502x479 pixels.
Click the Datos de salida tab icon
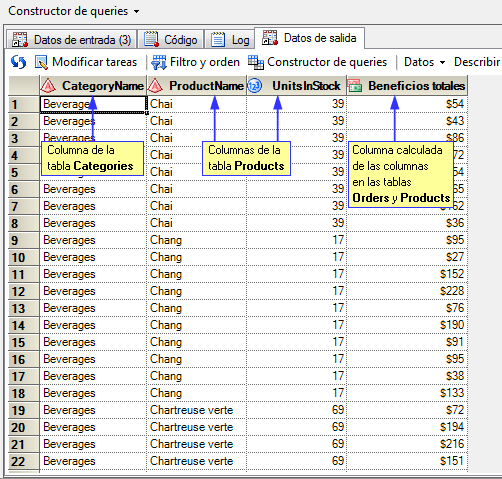point(270,38)
